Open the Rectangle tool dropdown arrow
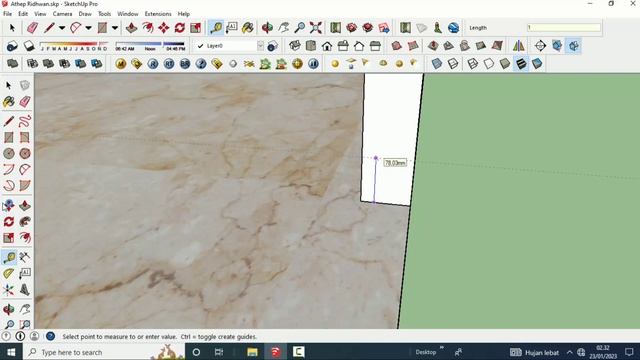 point(115,28)
